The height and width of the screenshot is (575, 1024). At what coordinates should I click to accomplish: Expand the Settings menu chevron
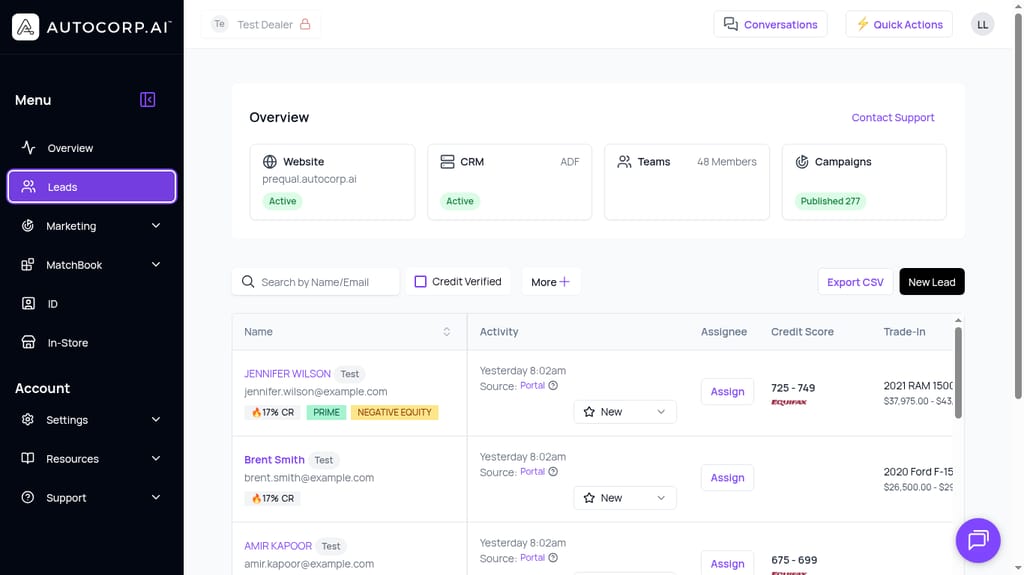click(x=156, y=419)
